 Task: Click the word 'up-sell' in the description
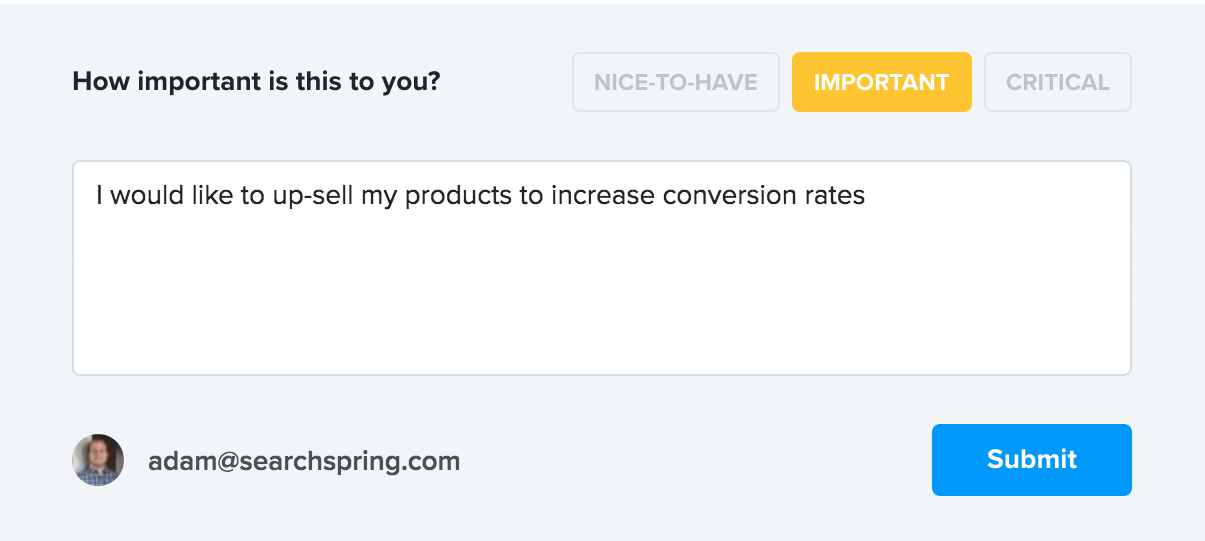[x=312, y=195]
